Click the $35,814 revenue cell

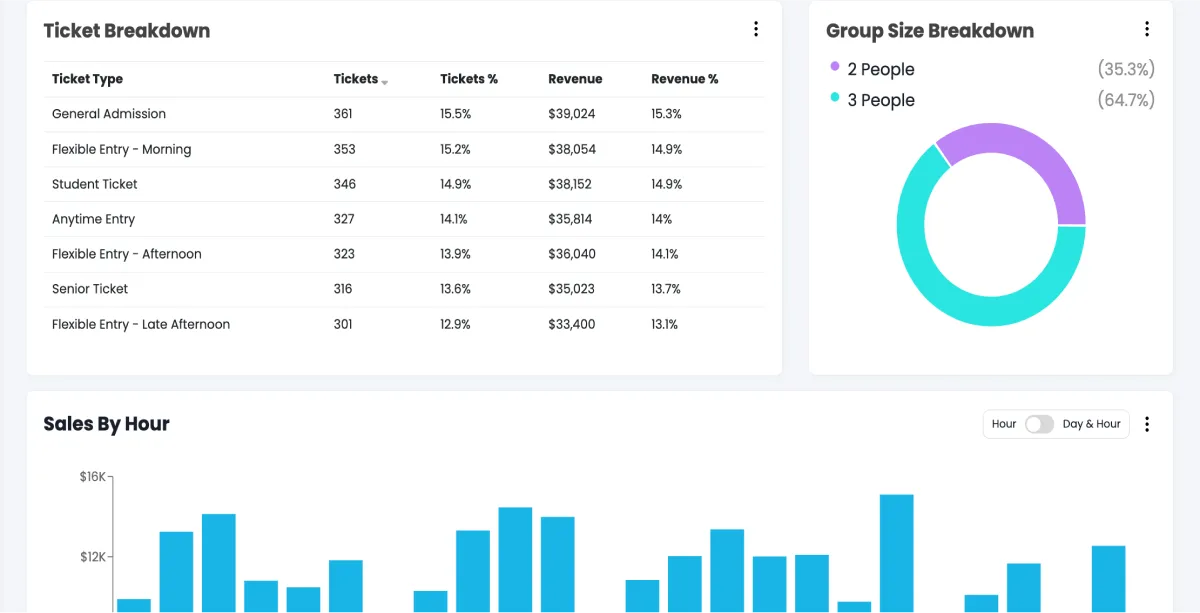tap(570, 219)
